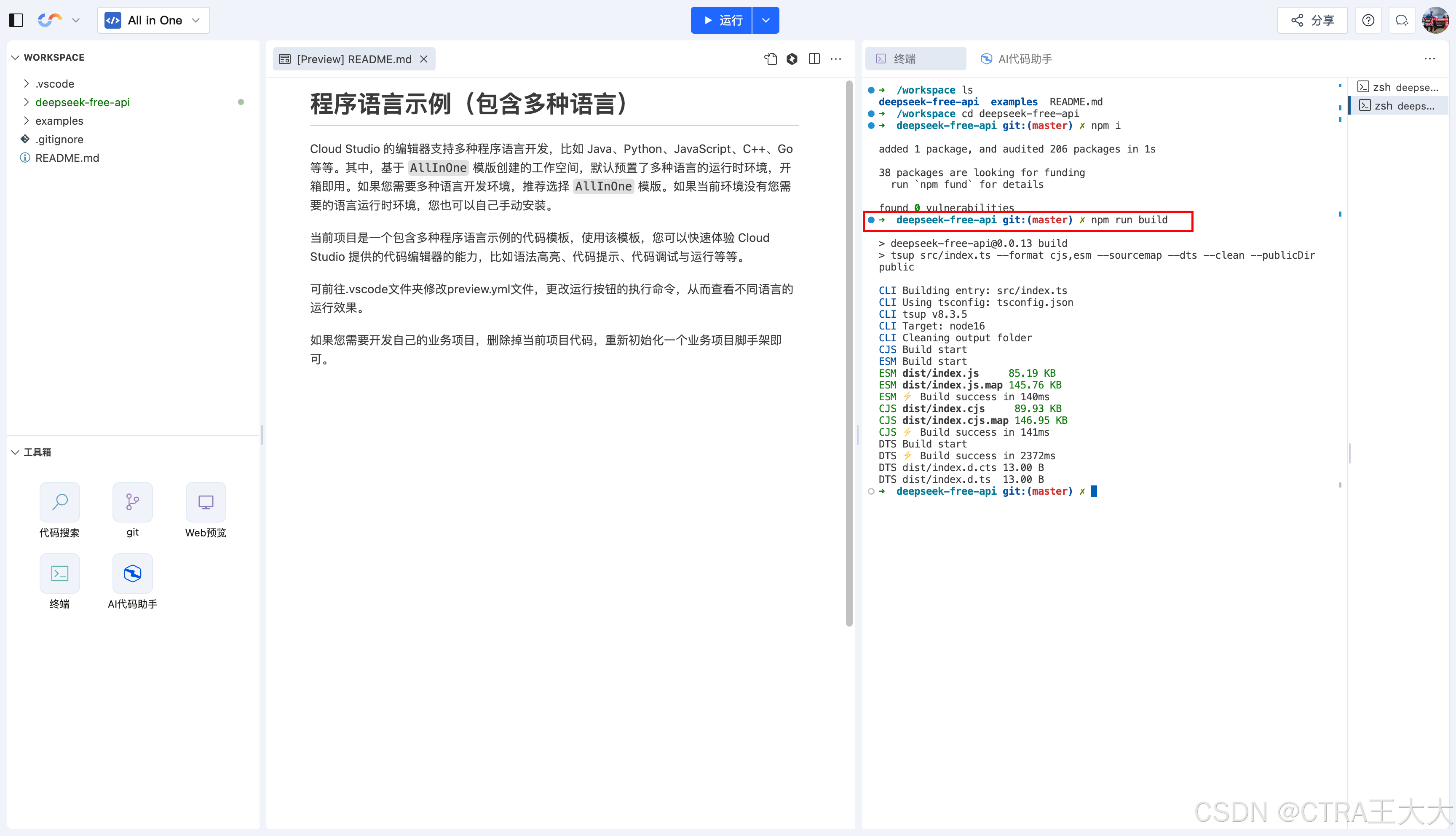
Task: Open the Cloud Studio logo menu
Action: pyautogui.click(x=59, y=21)
